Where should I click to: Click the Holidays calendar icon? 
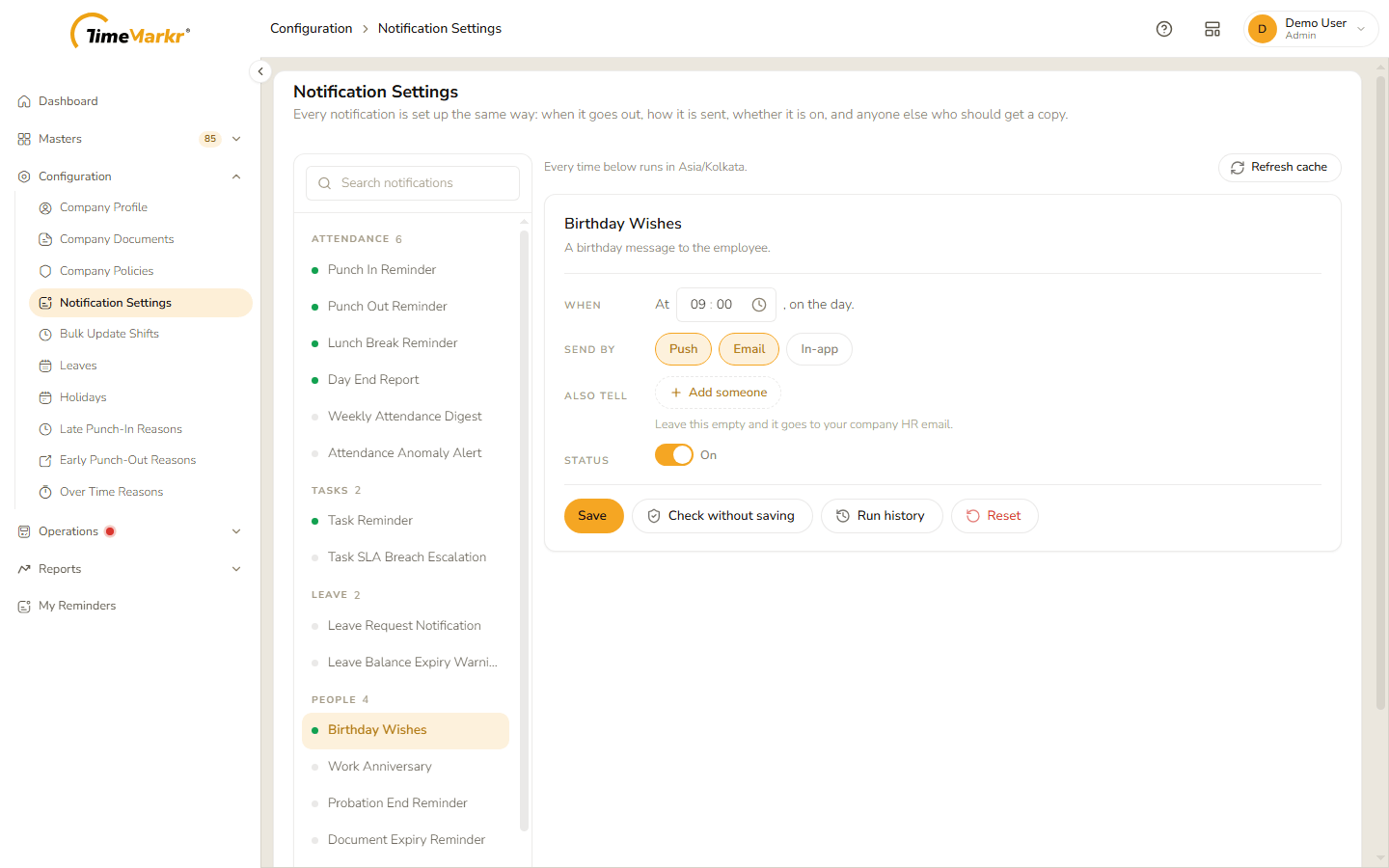[45, 397]
